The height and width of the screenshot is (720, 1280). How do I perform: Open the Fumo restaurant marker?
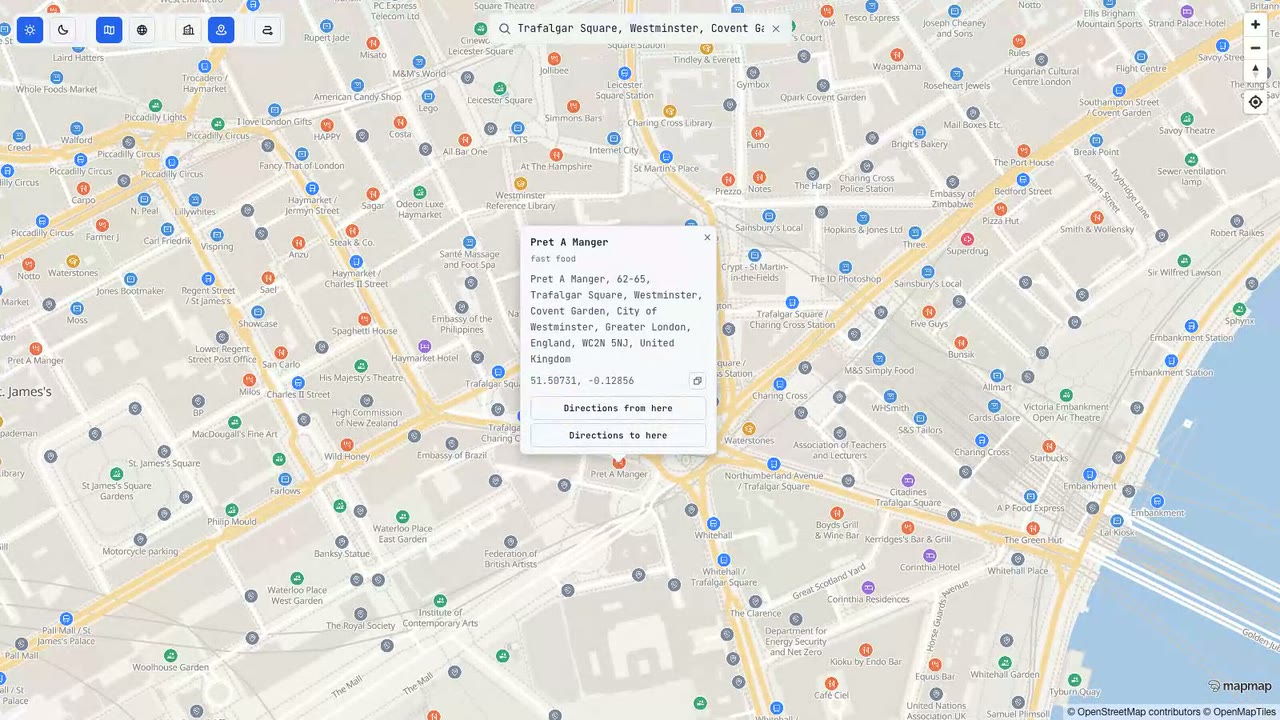758,133
